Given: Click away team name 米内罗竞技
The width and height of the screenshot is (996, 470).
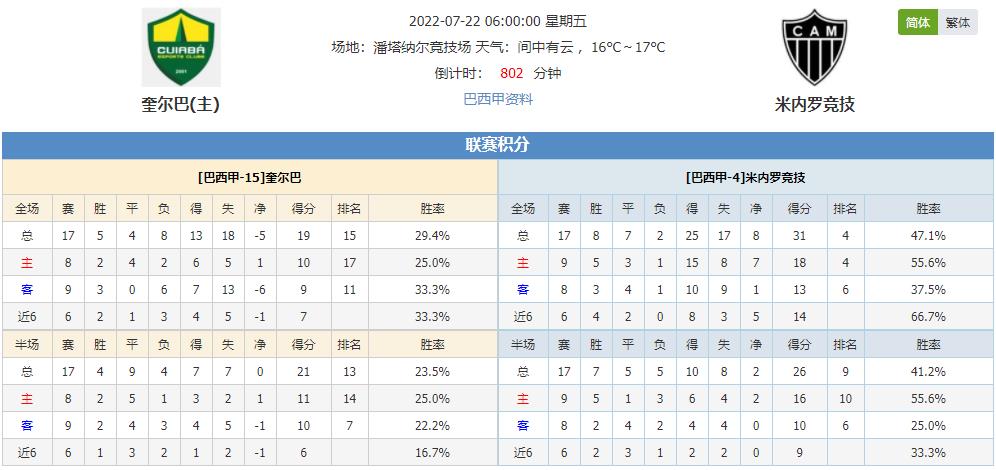Looking at the screenshot, I should coord(814,104).
